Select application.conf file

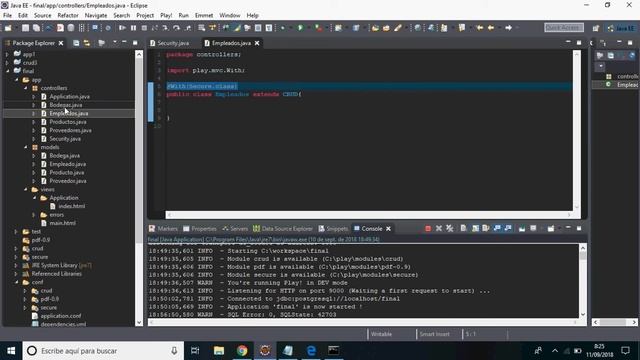(x=60, y=316)
